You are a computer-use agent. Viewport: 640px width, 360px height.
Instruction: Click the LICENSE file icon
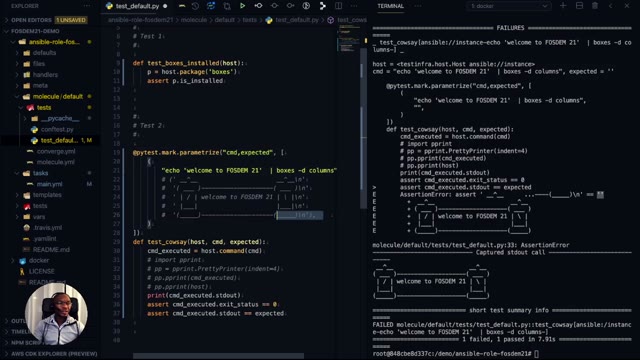pyautogui.click(x=22, y=271)
